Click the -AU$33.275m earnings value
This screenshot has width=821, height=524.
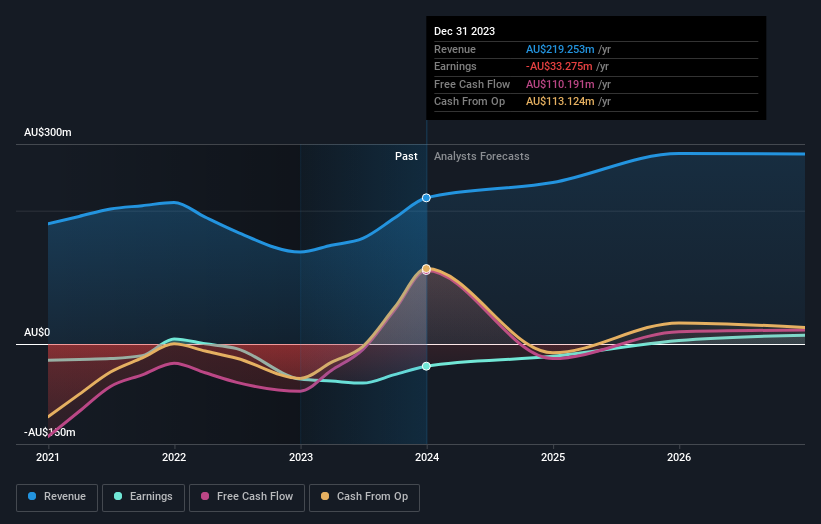point(559,66)
